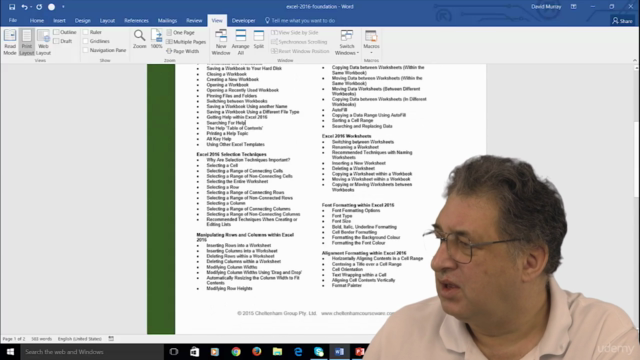Select Print Layout view
Viewport: 640px width, 360px height.
27,42
